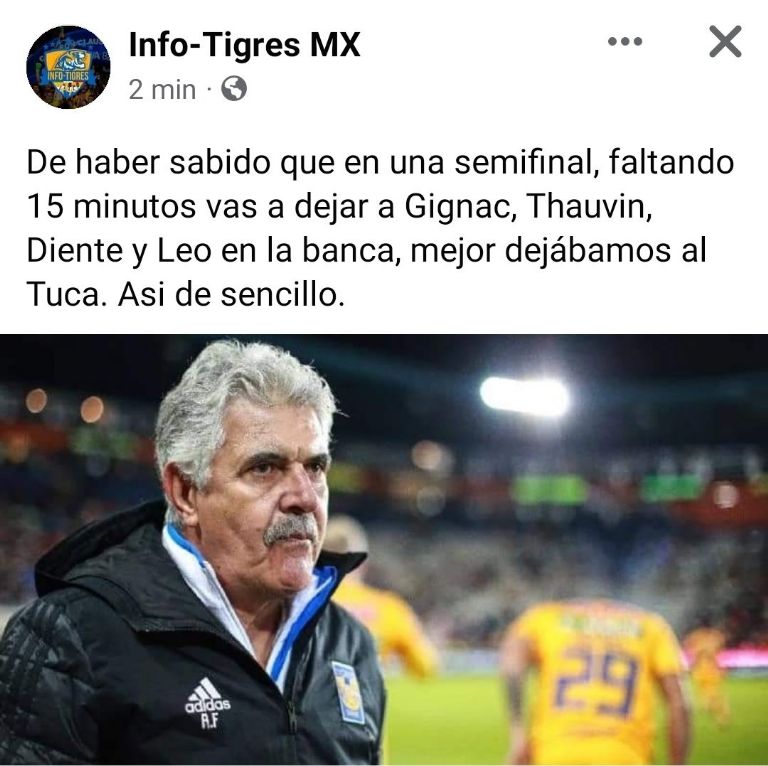Open the Info-Tigres MX profile avatar
Image resolution: width=768 pixels, height=766 pixels.
point(68,67)
